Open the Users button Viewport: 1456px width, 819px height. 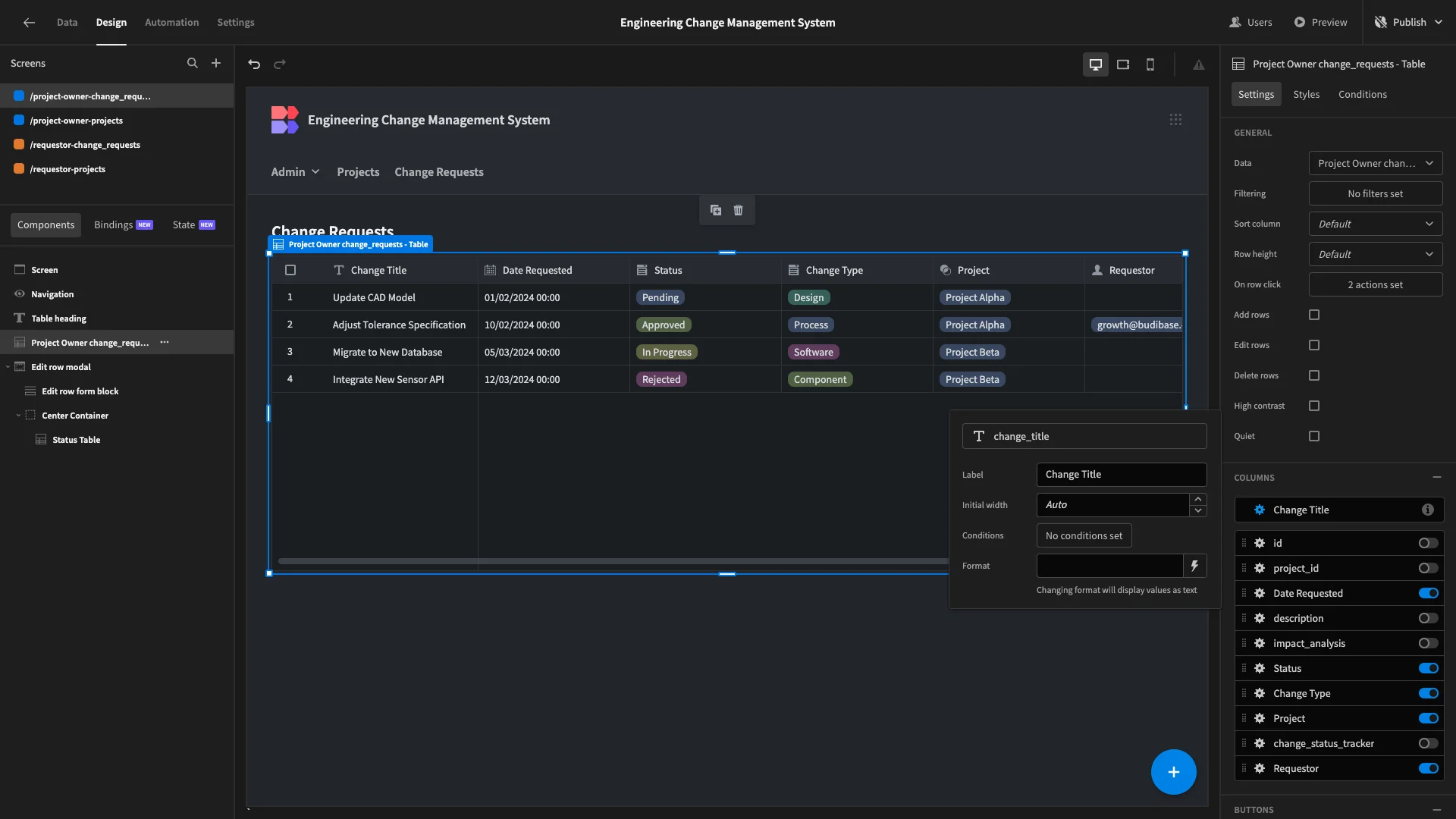point(1250,22)
